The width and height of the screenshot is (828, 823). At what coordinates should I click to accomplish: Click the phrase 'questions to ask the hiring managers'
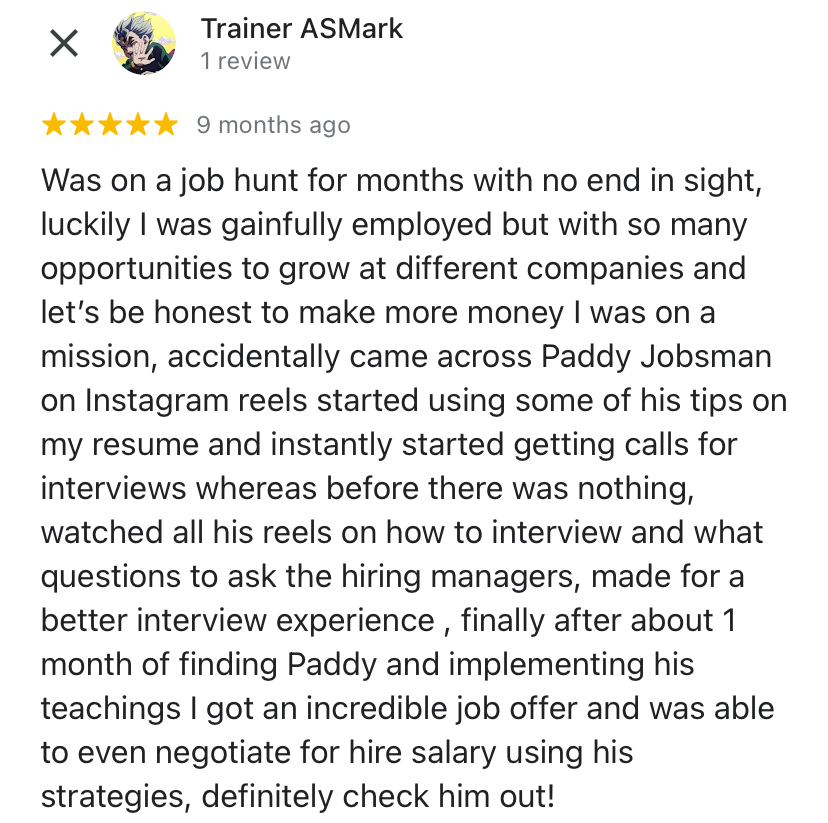click(x=310, y=577)
